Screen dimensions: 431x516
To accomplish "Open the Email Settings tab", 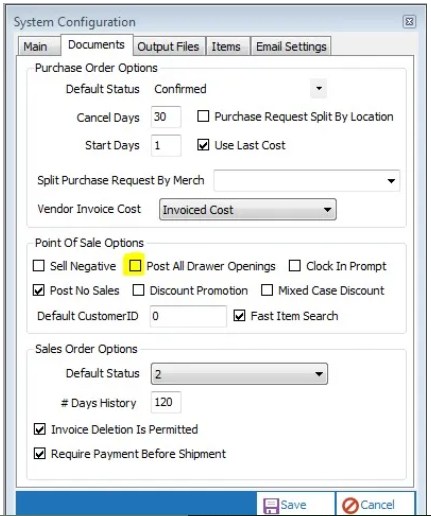I will (291, 46).
